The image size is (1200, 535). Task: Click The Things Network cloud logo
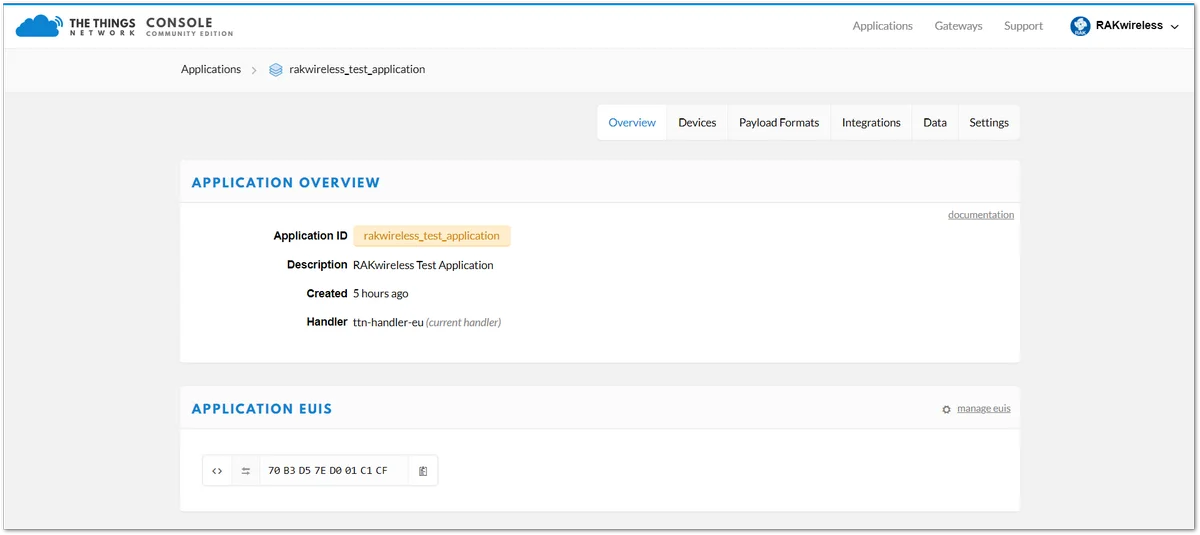(39, 25)
